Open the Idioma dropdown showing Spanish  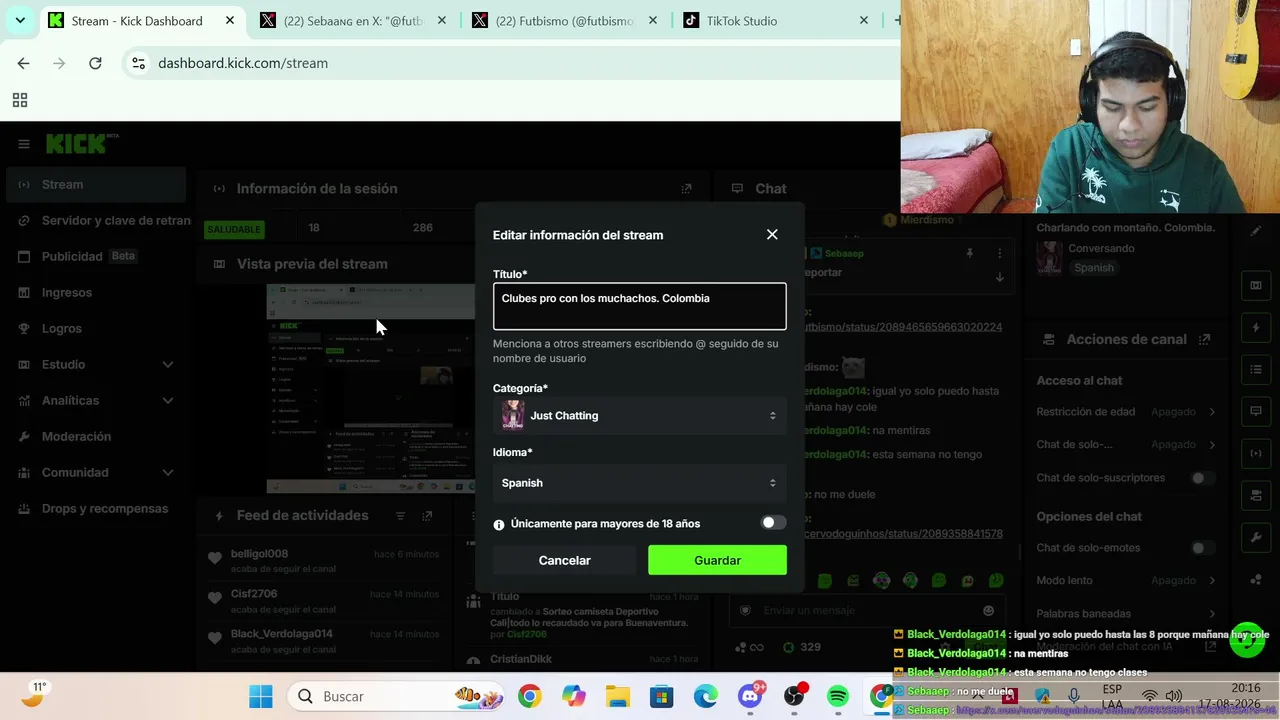click(640, 483)
